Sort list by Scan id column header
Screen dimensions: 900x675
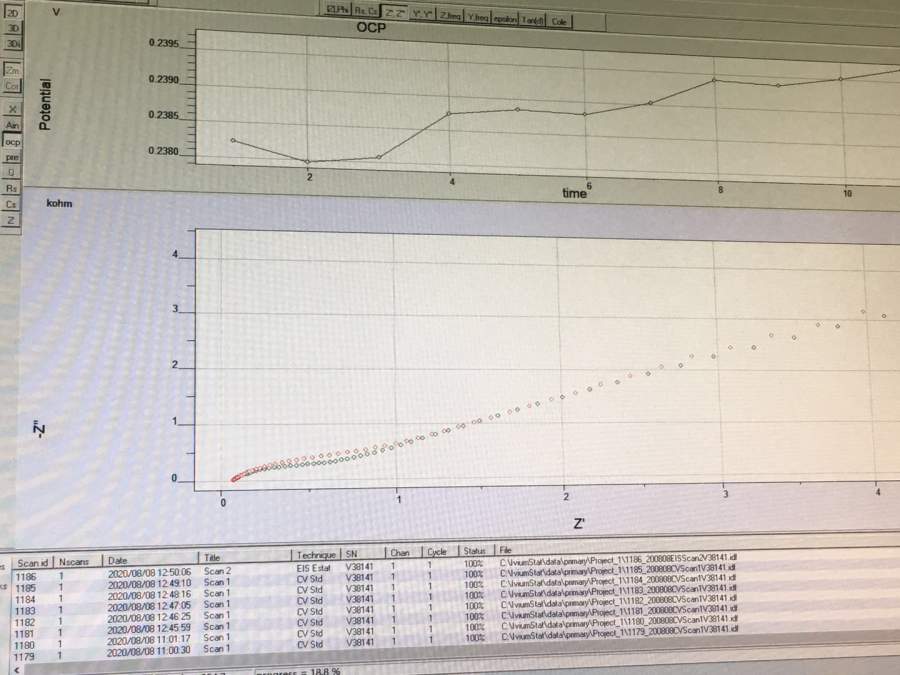33,563
